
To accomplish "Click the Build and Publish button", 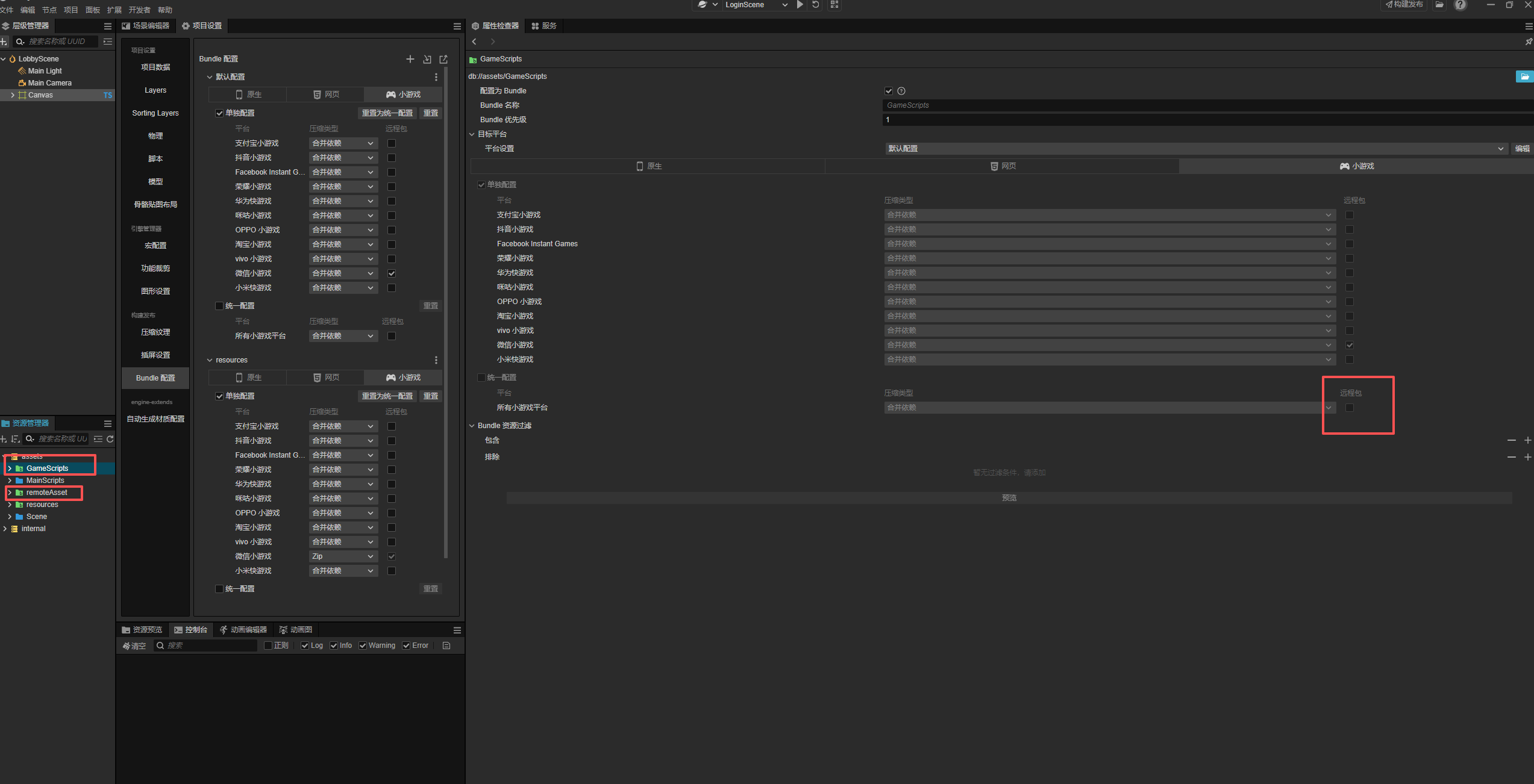I will (x=1404, y=5).
